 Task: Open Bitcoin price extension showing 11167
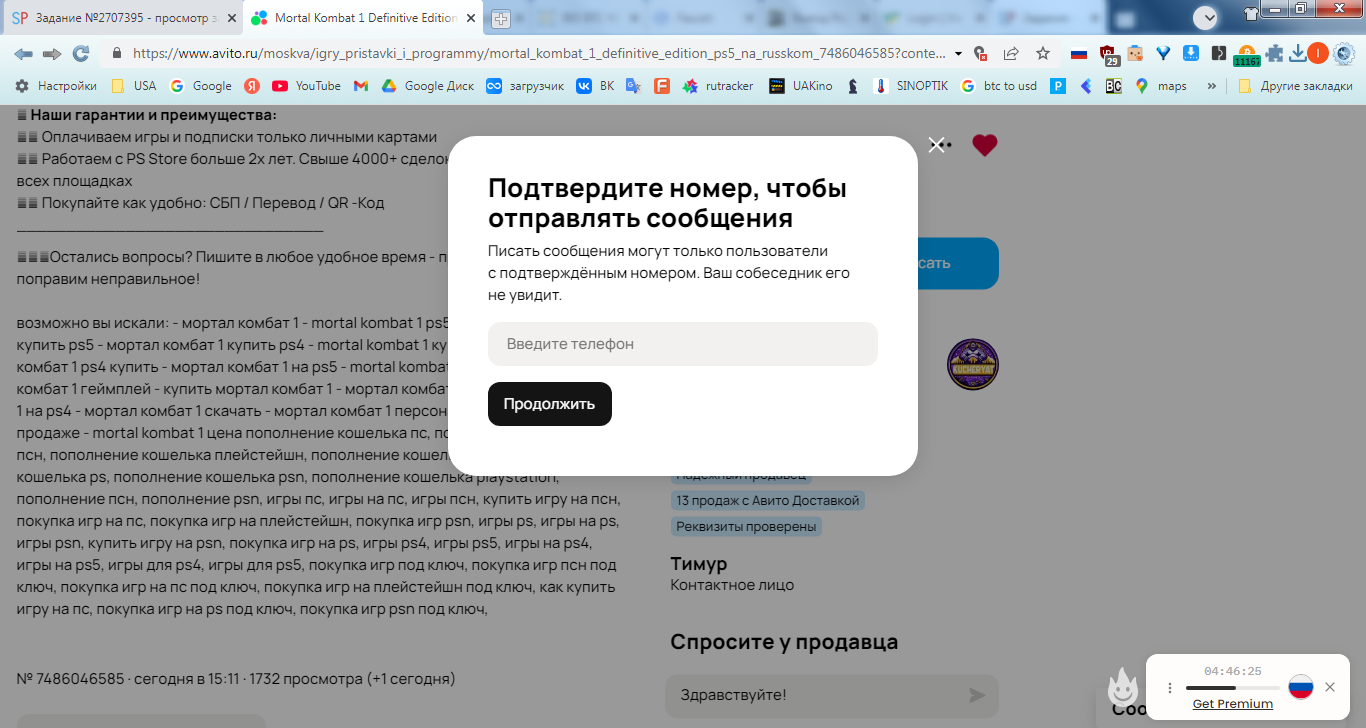[x=1247, y=55]
